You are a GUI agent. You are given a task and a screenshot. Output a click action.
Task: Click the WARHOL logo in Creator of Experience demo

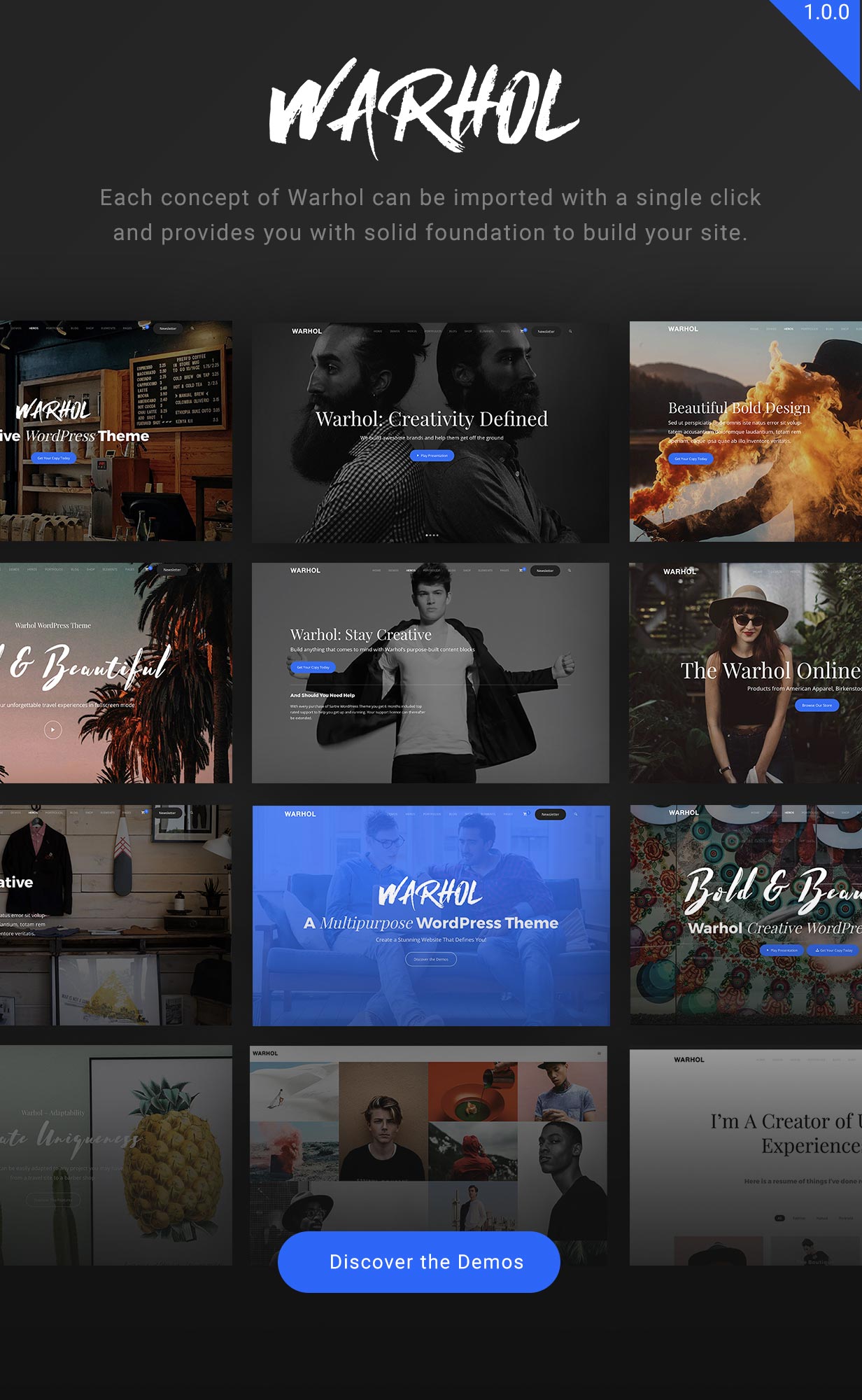[689, 1060]
